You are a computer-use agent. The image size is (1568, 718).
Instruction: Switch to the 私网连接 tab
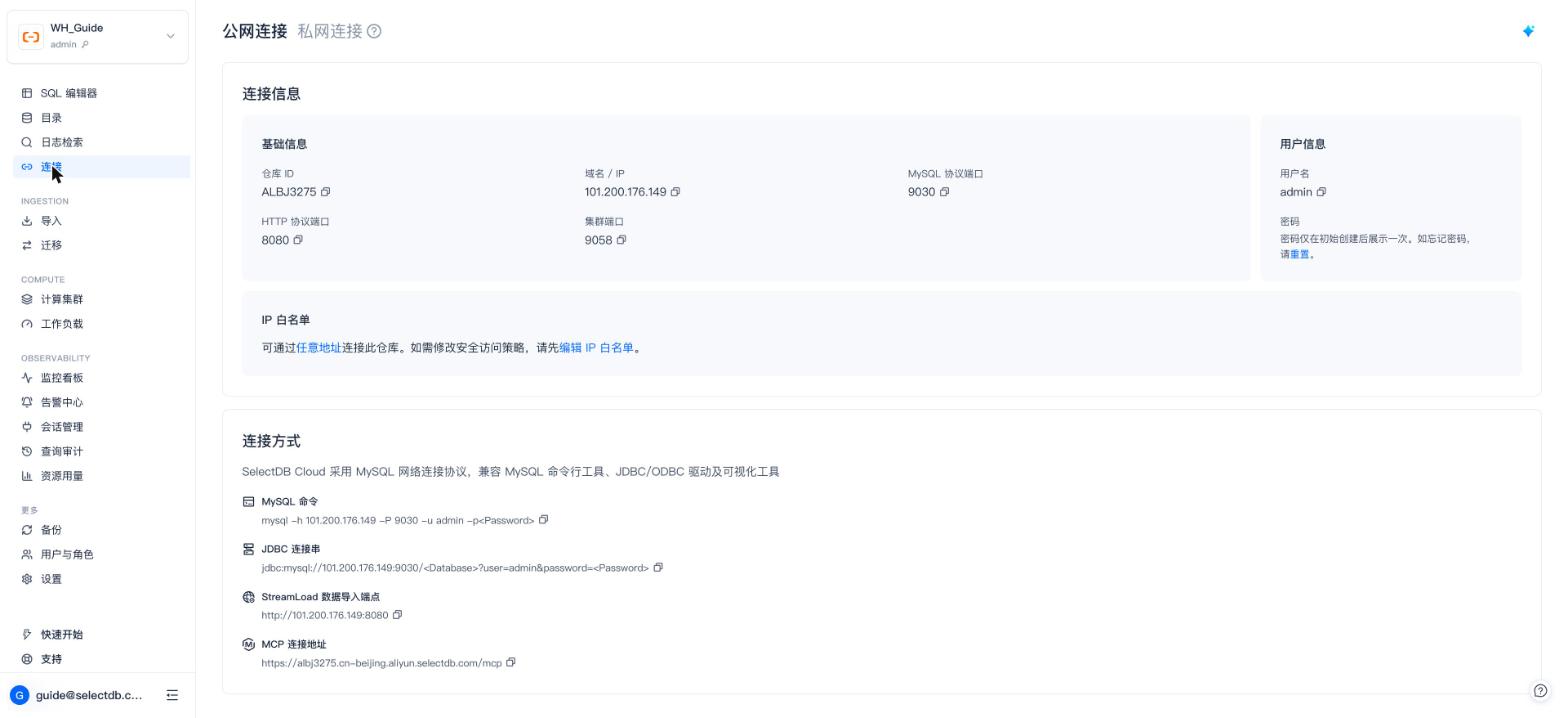coord(330,31)
